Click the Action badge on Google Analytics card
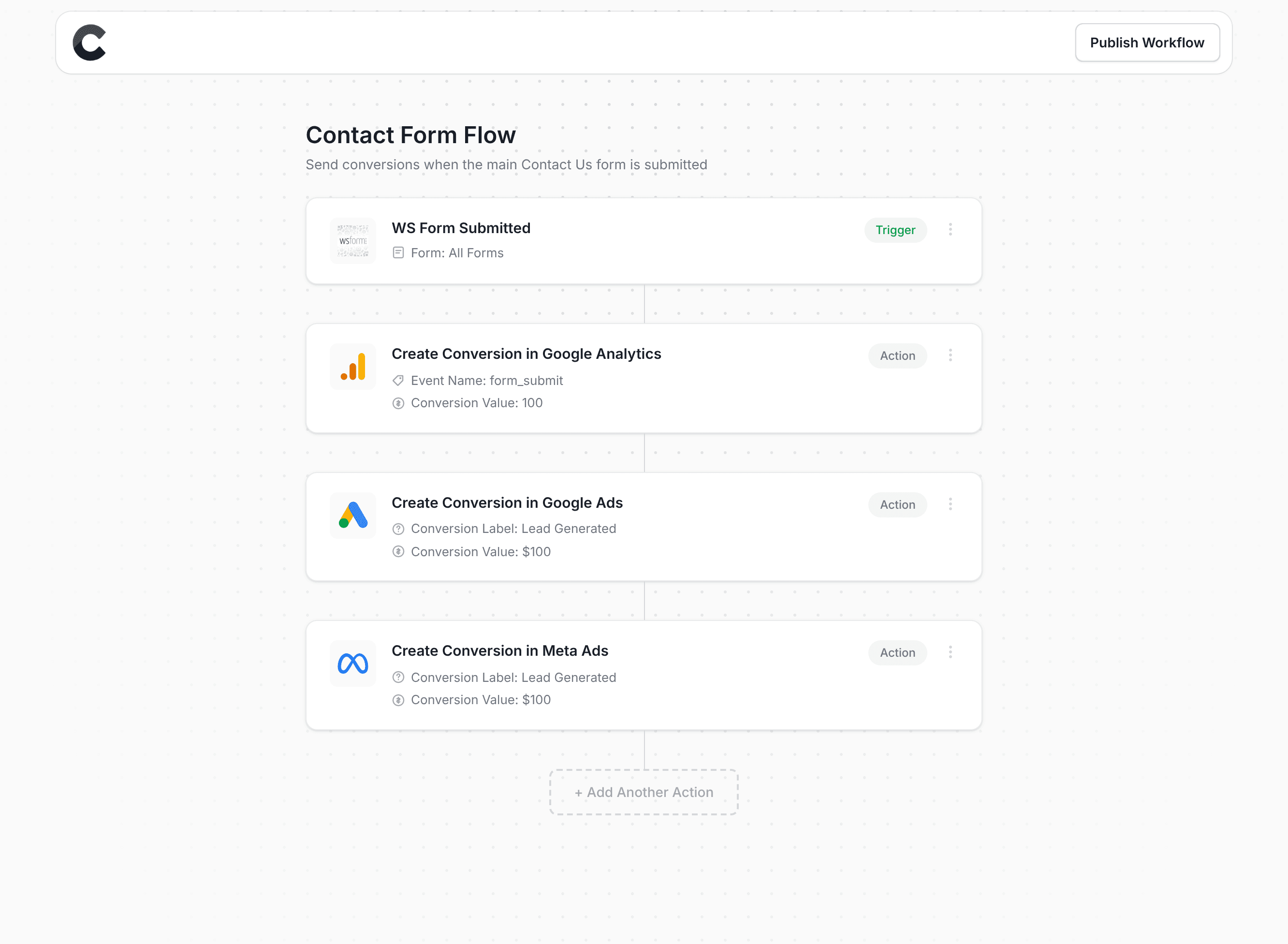This screenshot has width=1288, height=944. [x=897, y=355]
